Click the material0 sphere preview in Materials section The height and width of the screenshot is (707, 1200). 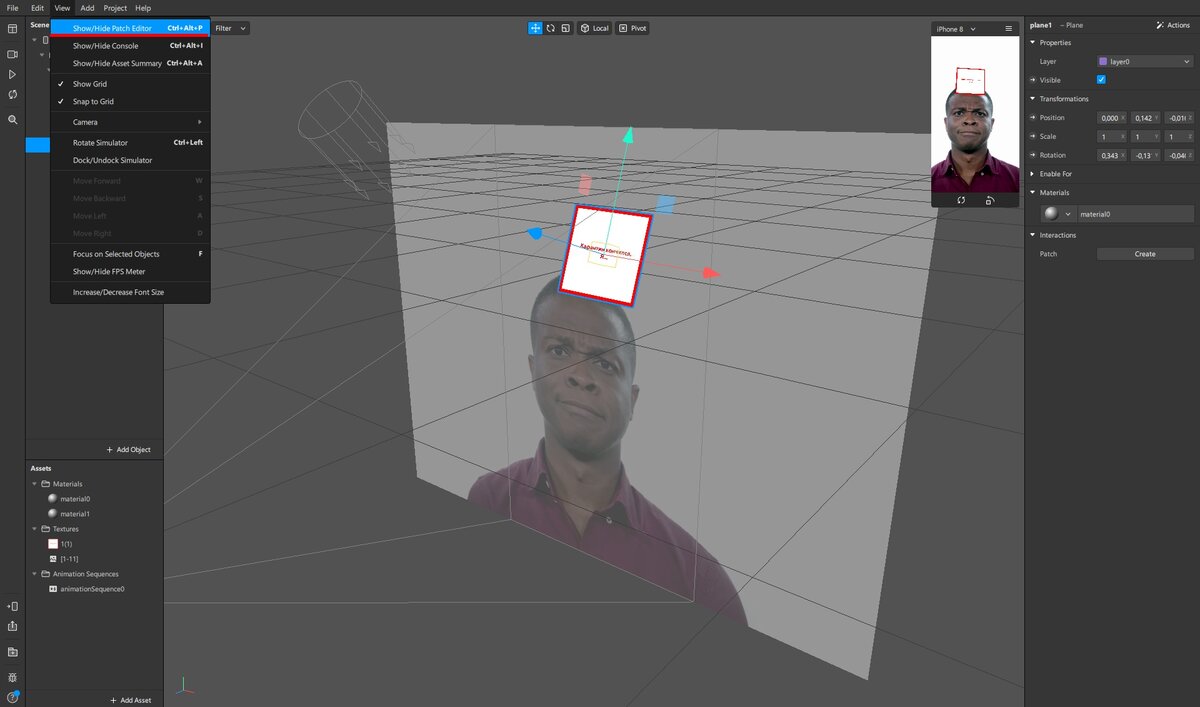point(1051,213)
